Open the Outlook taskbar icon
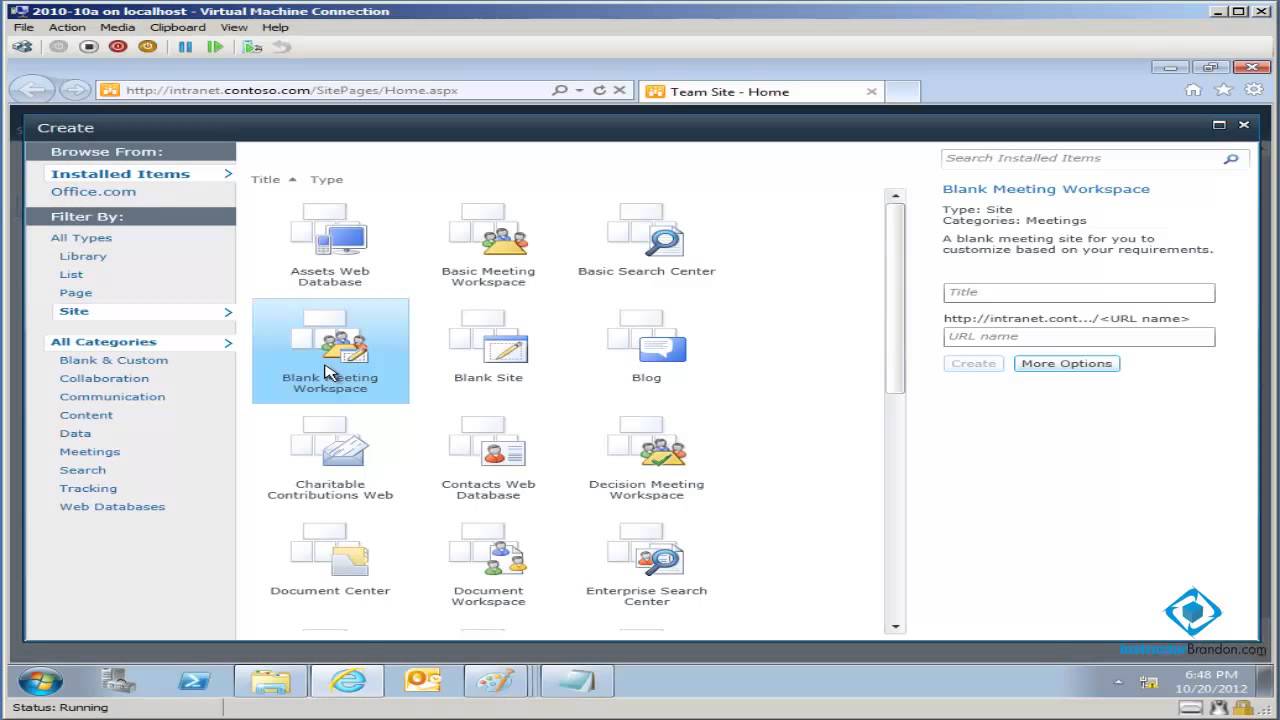Viewport: 1280px width, 720px height. (x=423, y=681)
